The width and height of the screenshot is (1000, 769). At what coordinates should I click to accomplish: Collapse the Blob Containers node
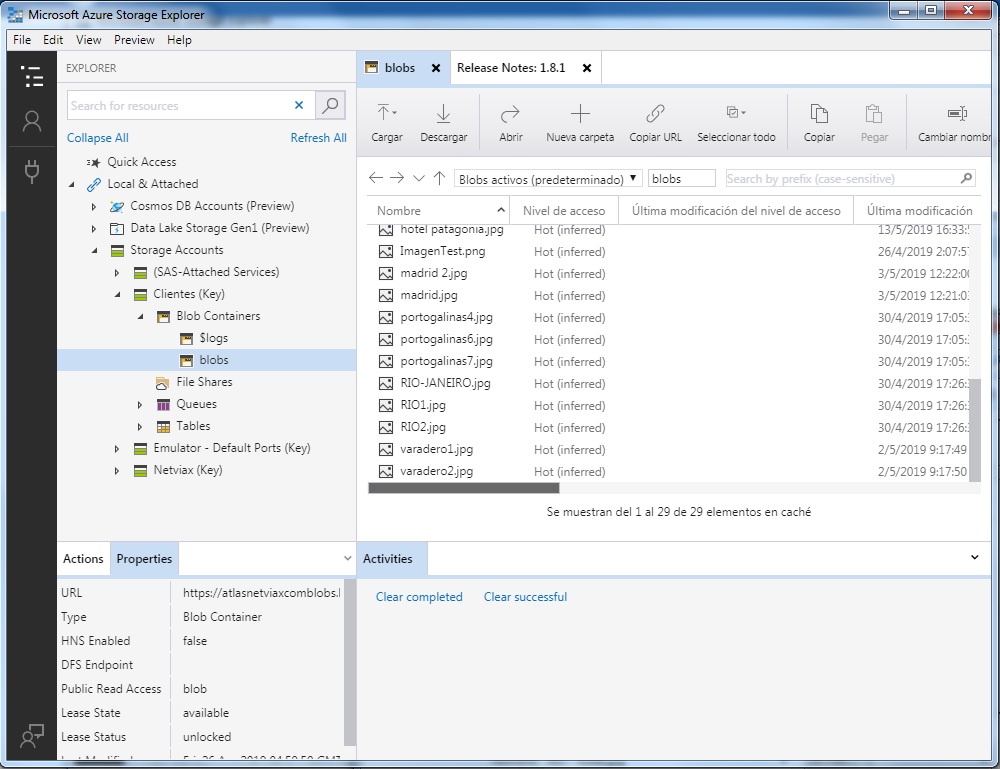click(x=141, y=316)
